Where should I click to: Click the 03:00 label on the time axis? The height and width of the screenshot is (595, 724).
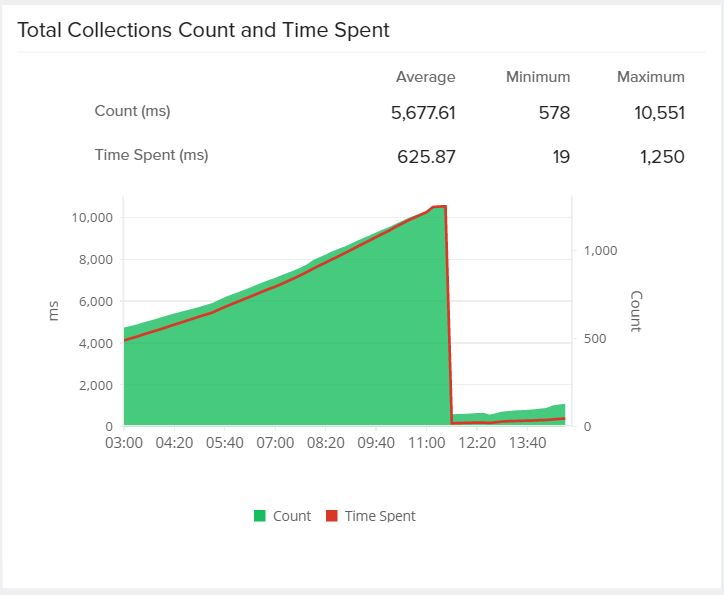coord(123,443)
